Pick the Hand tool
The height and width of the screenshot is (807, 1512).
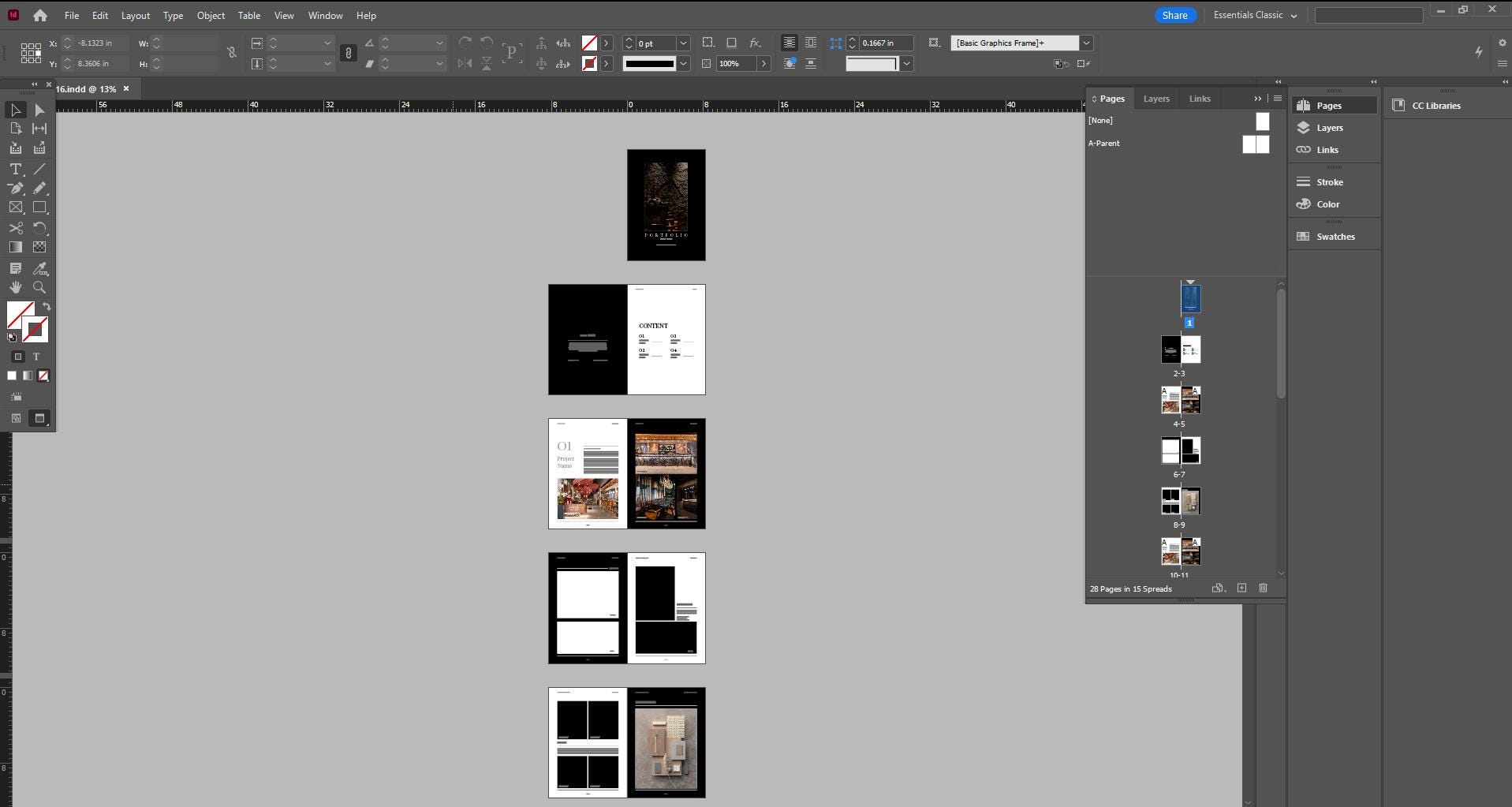click(15, 287)
